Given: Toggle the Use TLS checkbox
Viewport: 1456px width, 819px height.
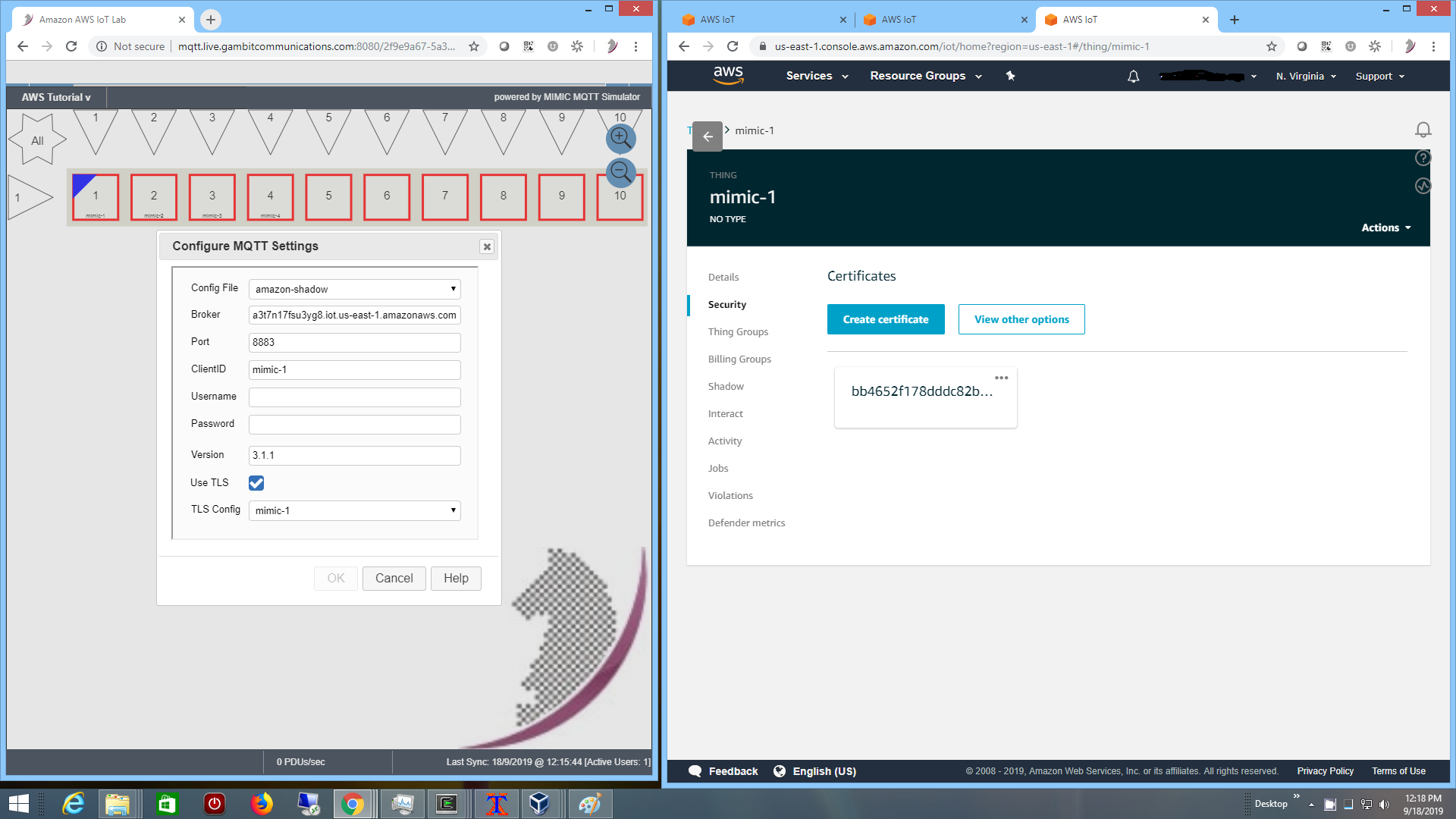Looking at the screenshot, I should pos(256,483).
